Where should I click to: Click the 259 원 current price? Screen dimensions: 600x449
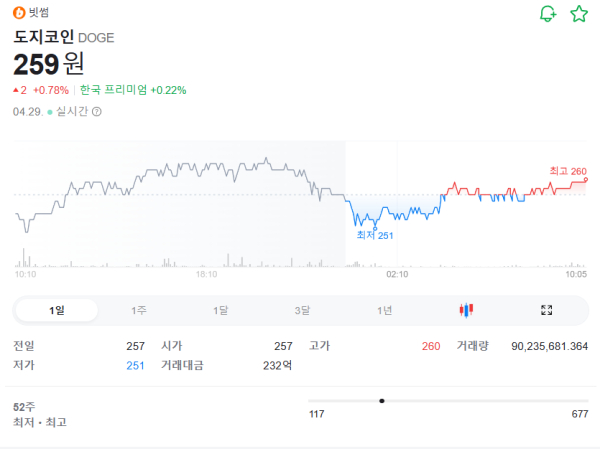tap(49, 64)
